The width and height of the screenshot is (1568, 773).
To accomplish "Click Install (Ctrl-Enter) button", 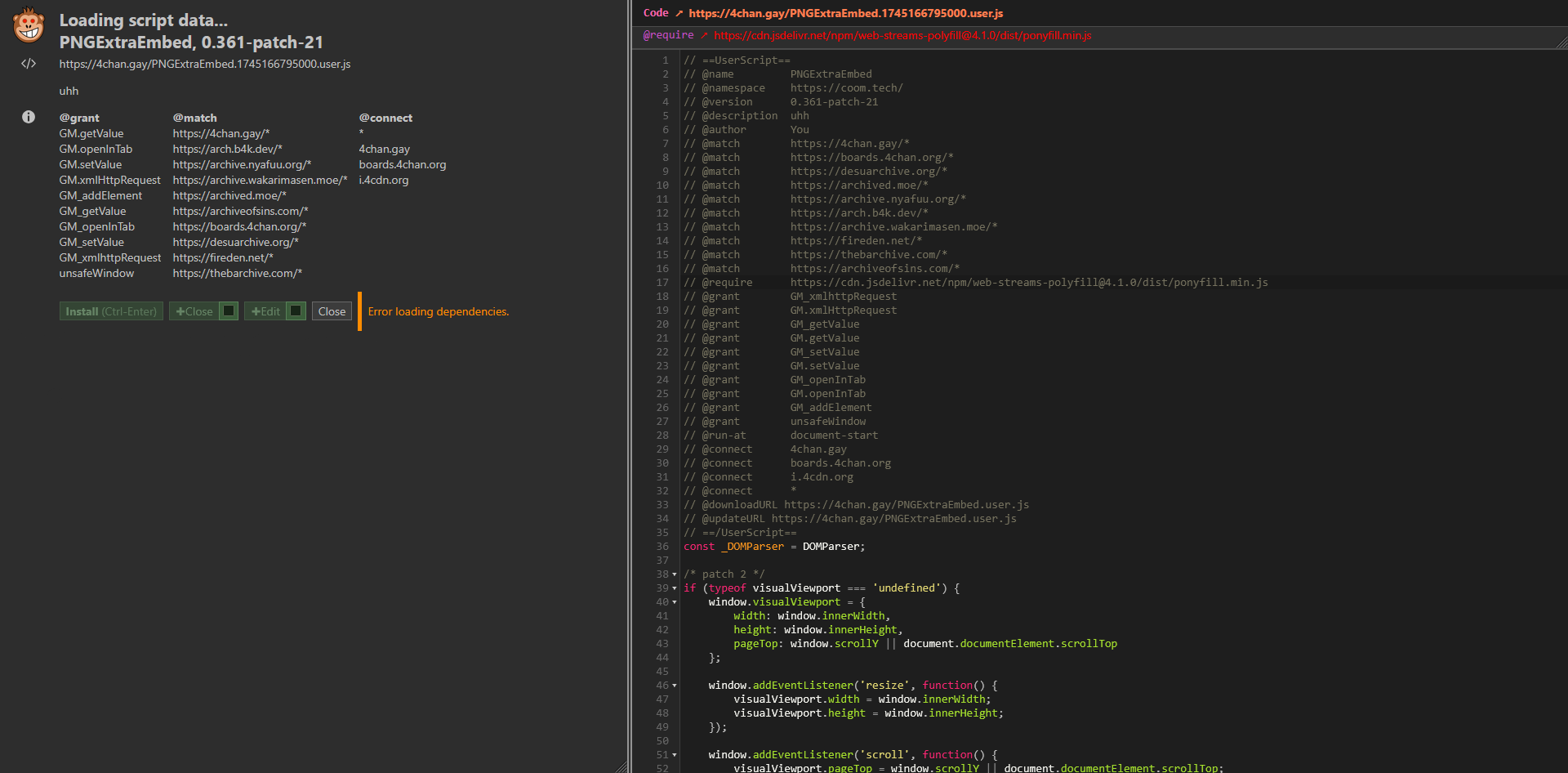I will [111, 311].
